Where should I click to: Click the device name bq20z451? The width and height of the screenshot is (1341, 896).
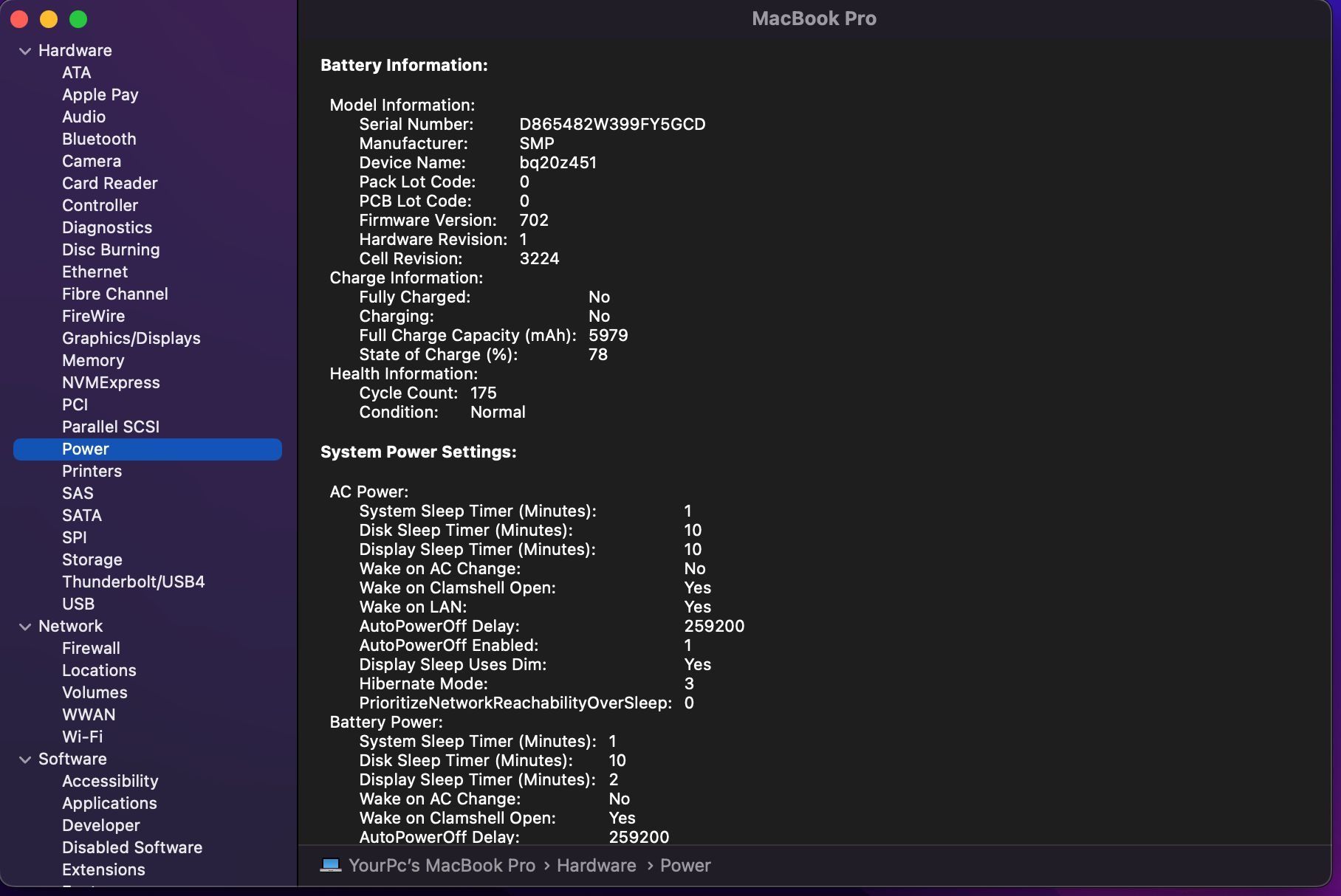click(x=558, y=162)
